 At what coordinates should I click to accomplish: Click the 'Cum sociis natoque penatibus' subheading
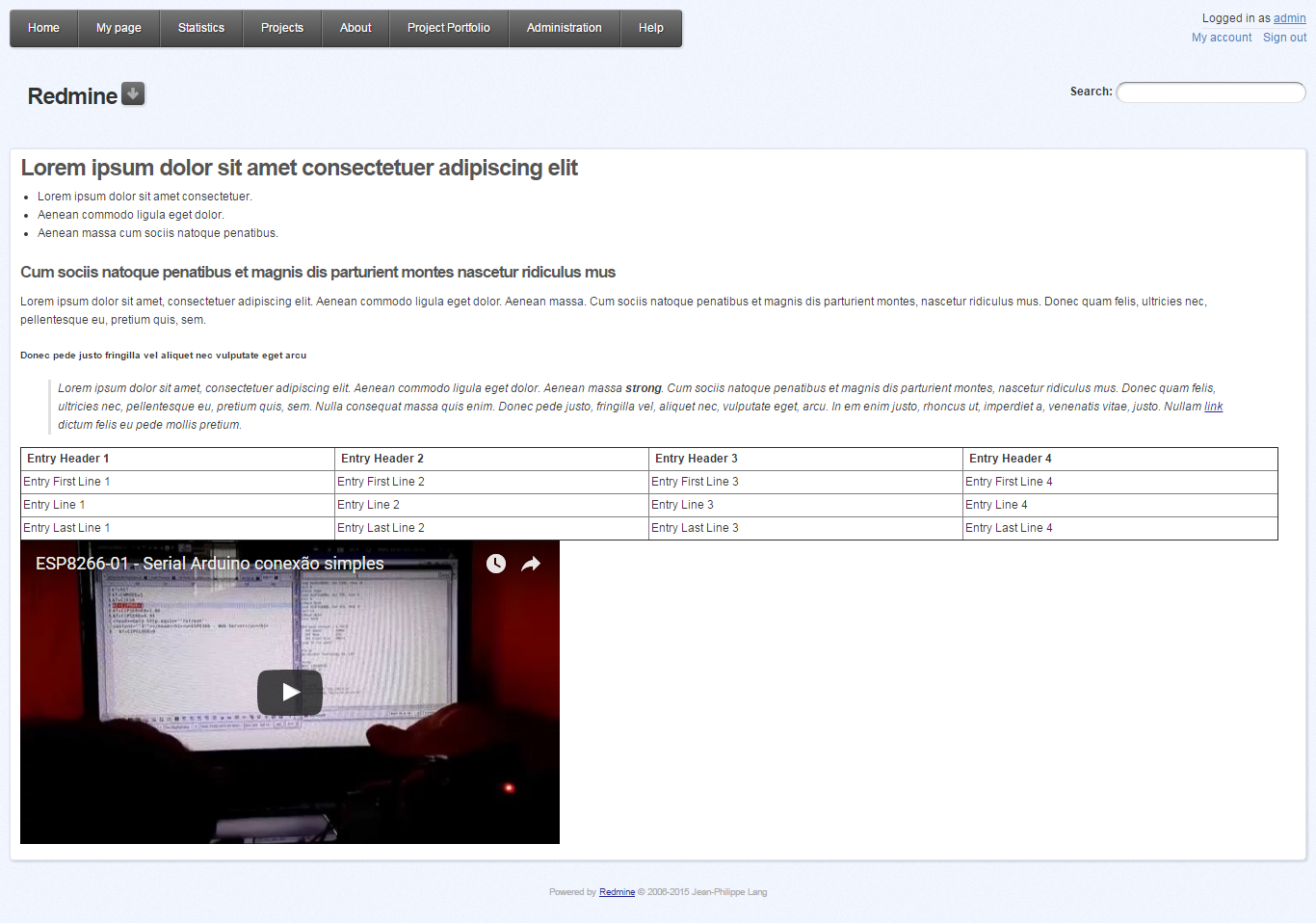(x=318, y=273)
